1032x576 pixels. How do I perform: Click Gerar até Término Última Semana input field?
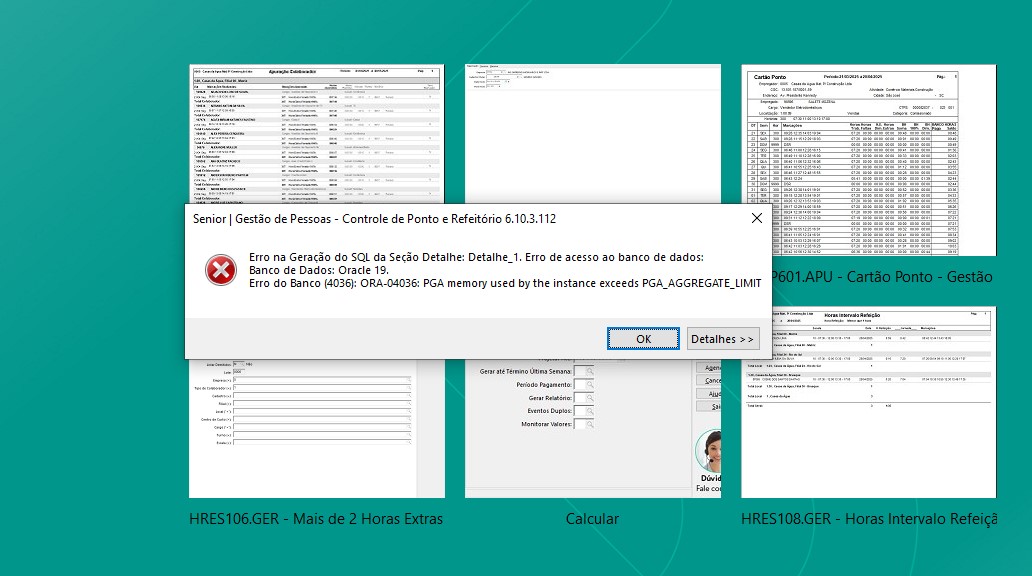point(580,371)
